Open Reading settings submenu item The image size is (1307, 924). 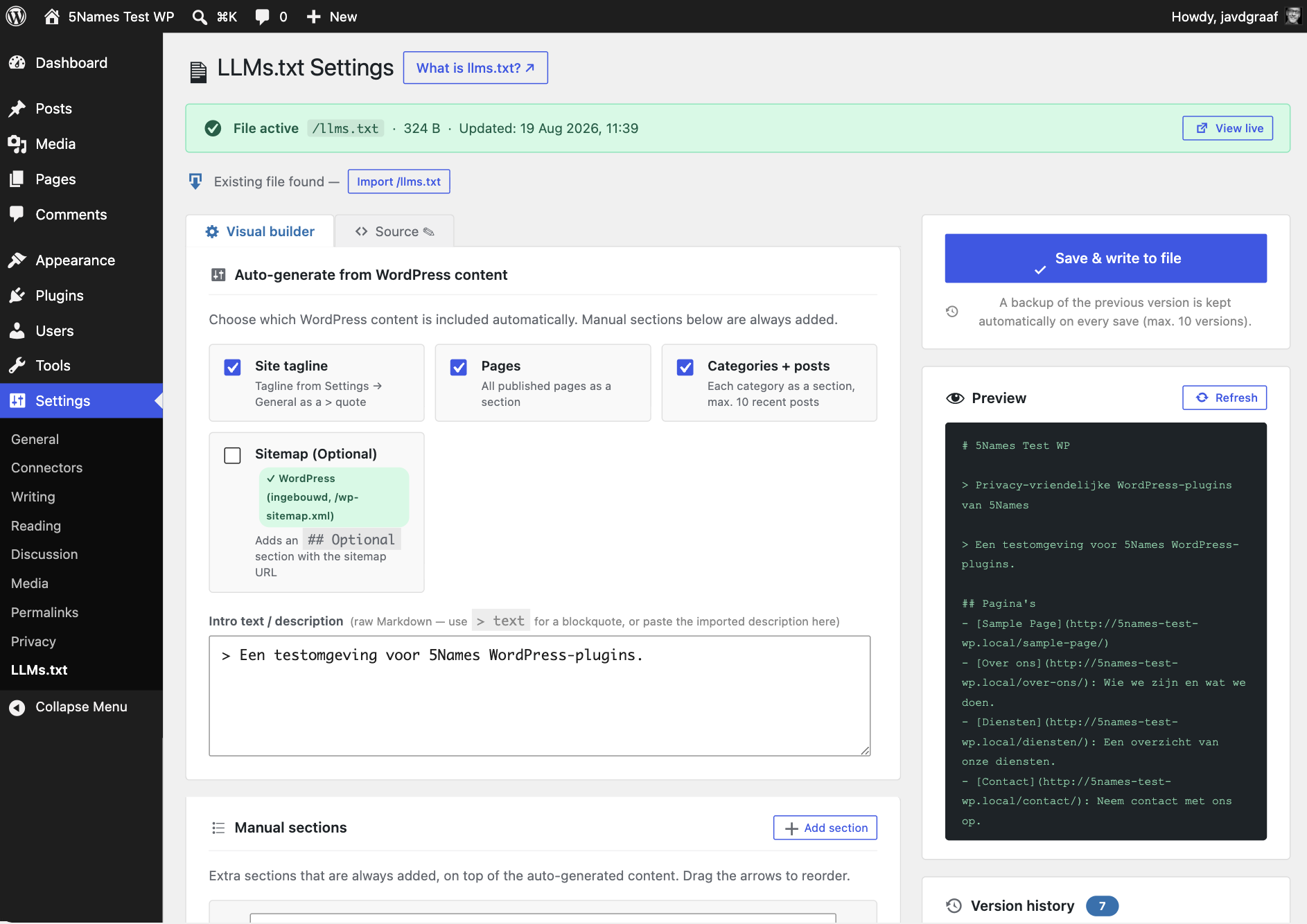35,526
